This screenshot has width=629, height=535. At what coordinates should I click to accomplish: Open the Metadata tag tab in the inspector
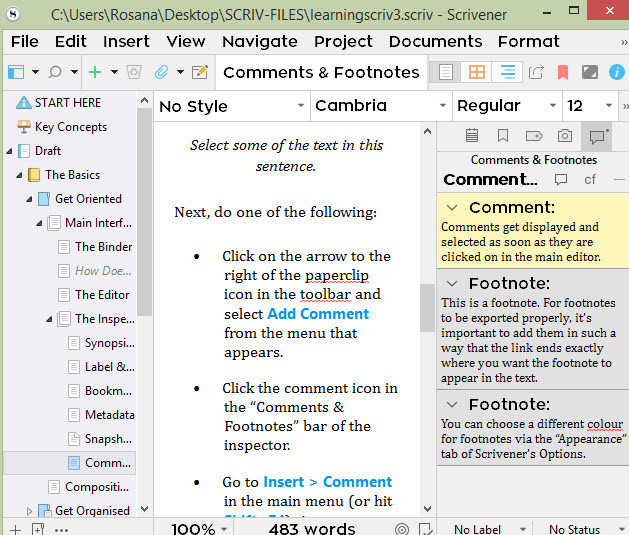(x=534, y=136)
